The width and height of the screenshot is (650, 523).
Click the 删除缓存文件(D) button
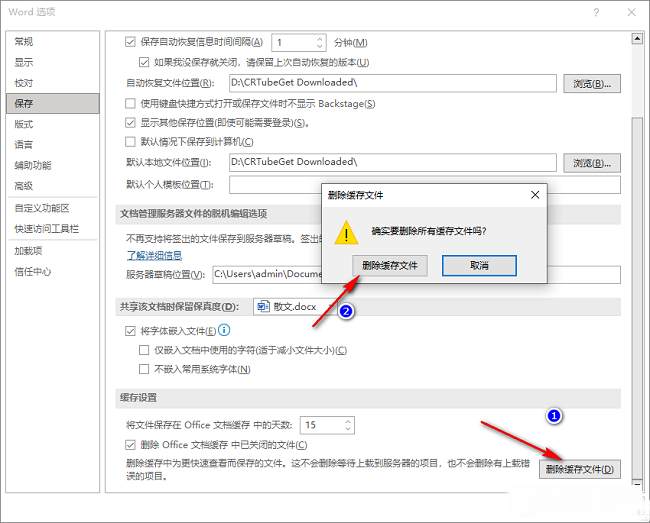tap(580, 469)
